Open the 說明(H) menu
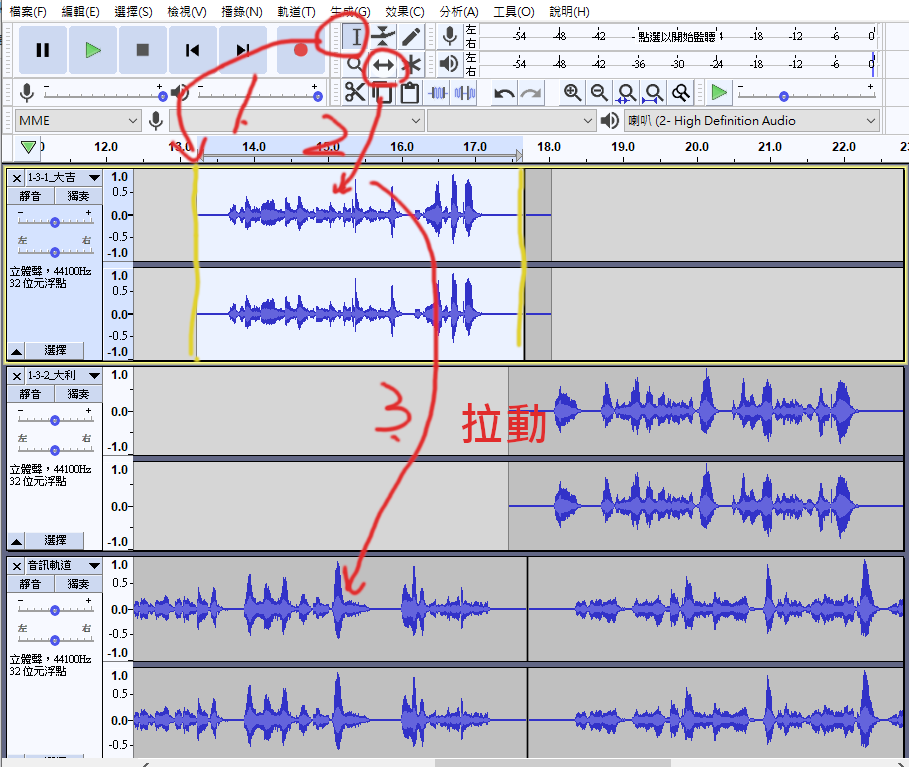 [569, 12]
